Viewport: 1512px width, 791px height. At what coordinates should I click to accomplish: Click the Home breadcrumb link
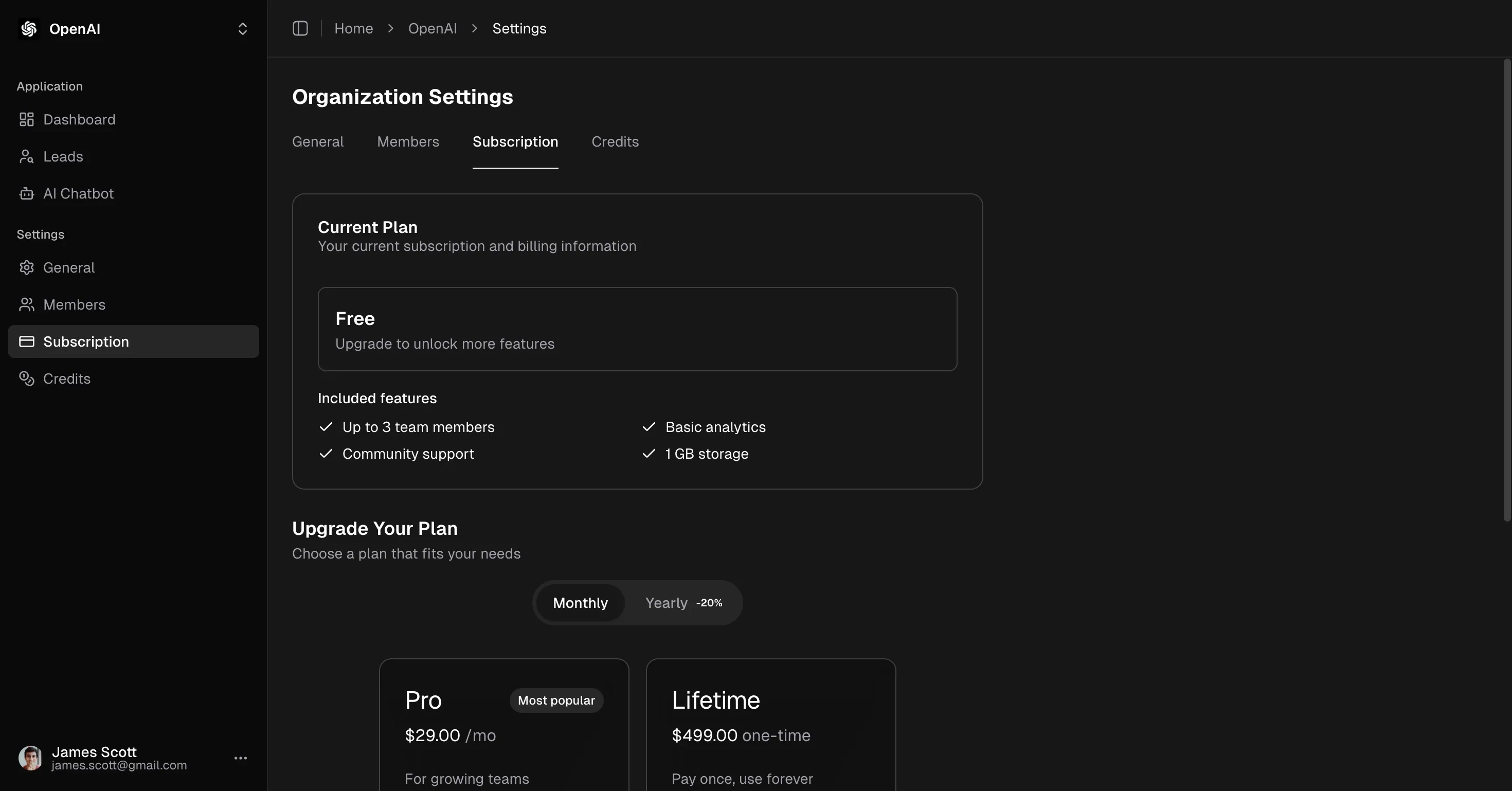tap(353, 28)
